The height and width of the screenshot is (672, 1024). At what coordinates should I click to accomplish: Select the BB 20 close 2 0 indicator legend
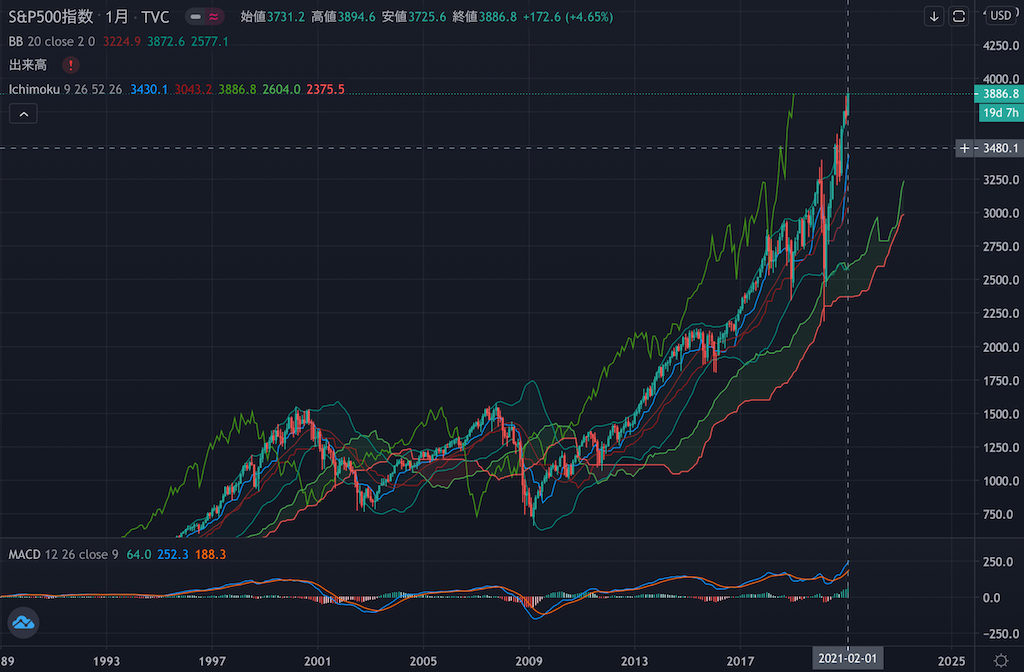[x=52, y=41]
